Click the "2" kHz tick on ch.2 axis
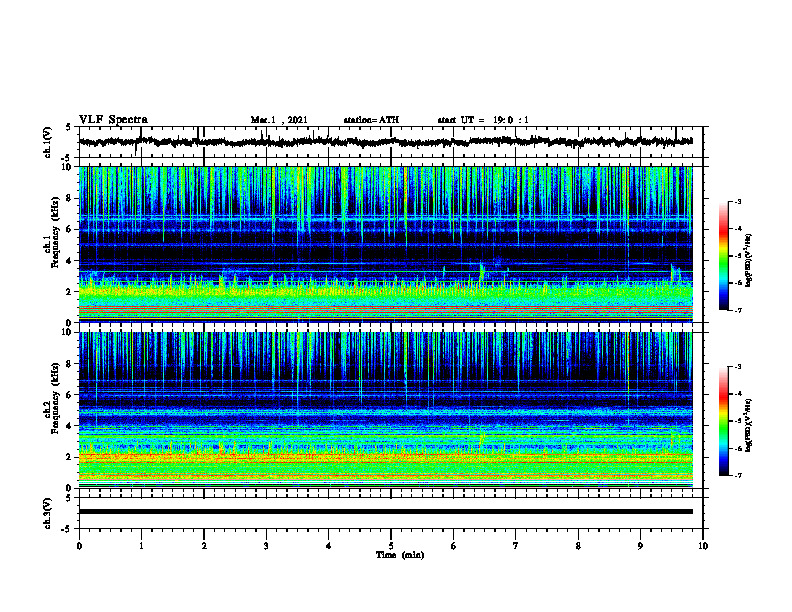Screen dimensions: 792x612 69,457
